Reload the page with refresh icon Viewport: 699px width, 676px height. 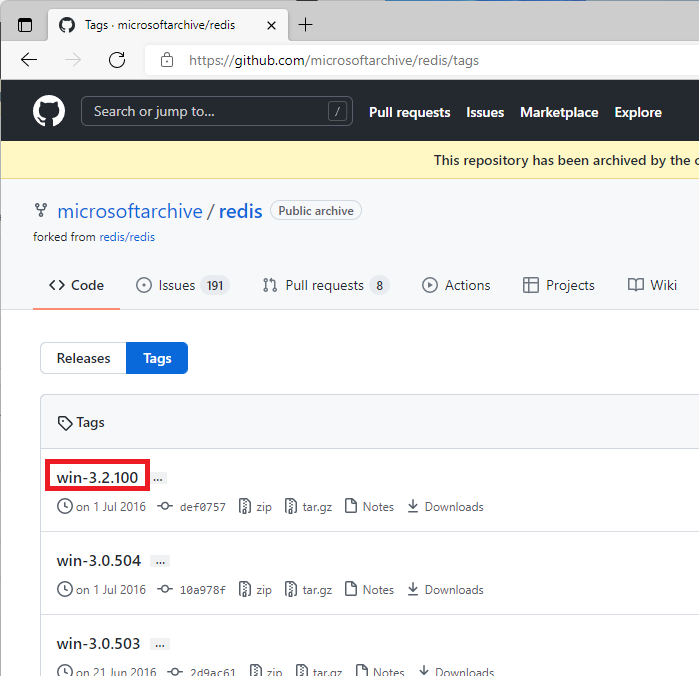click(117, 60)
